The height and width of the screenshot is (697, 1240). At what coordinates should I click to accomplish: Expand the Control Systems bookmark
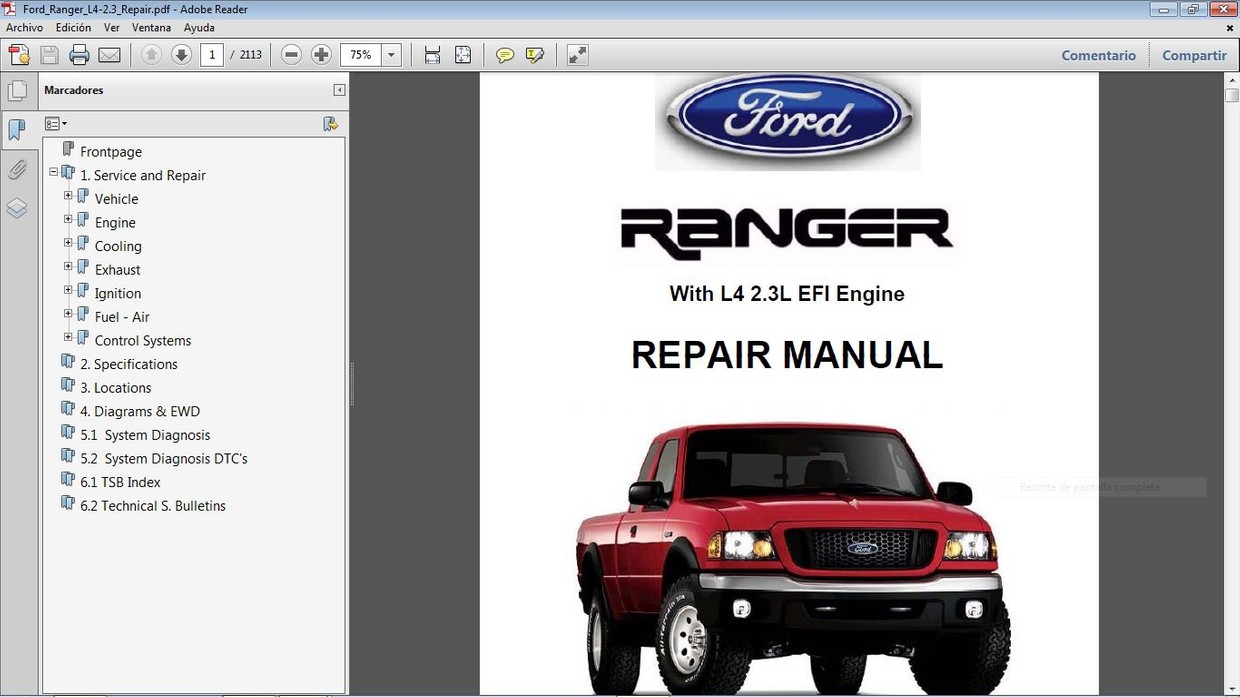point(68,337)
